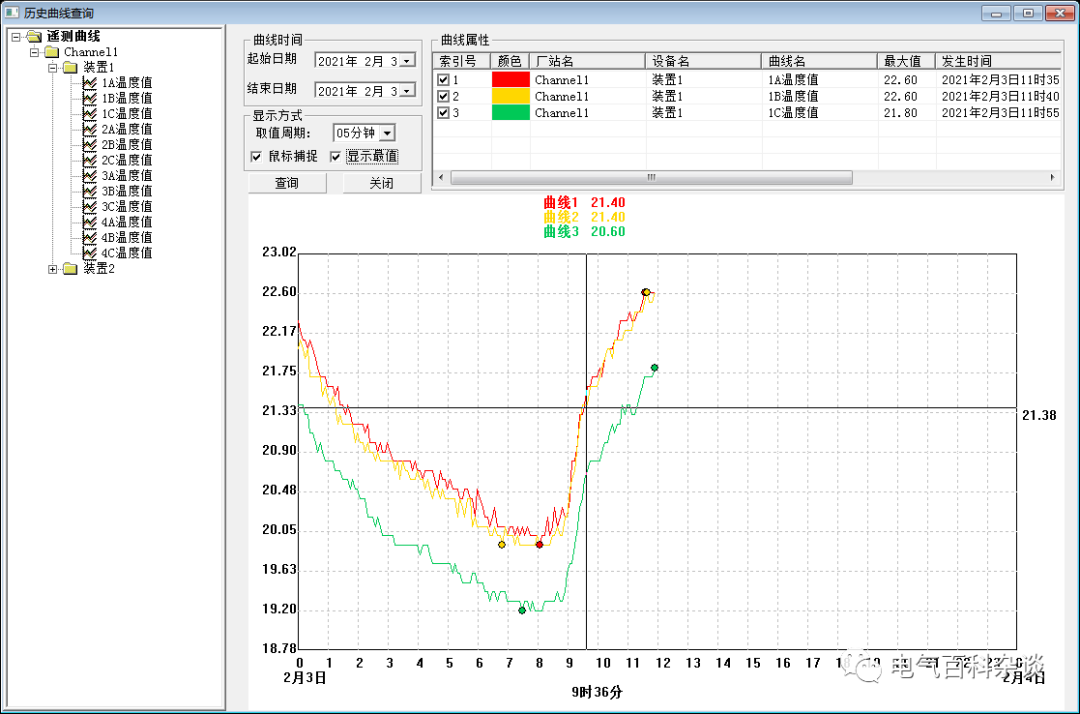Click the 1B温度值 curve icon
The width and height of the screenshot is (1080, 714).
pyautogui.click(x=90, y=98)
